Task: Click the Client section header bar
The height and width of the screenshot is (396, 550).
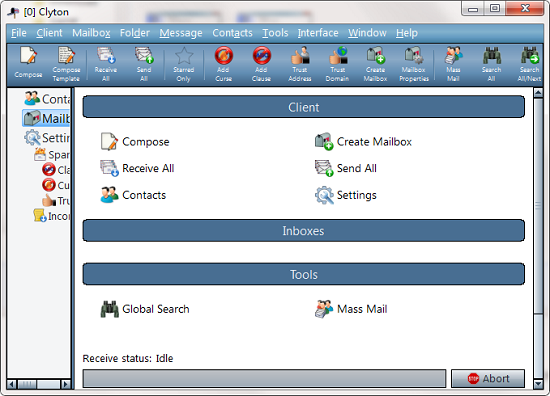Action: tap(304, 107)
